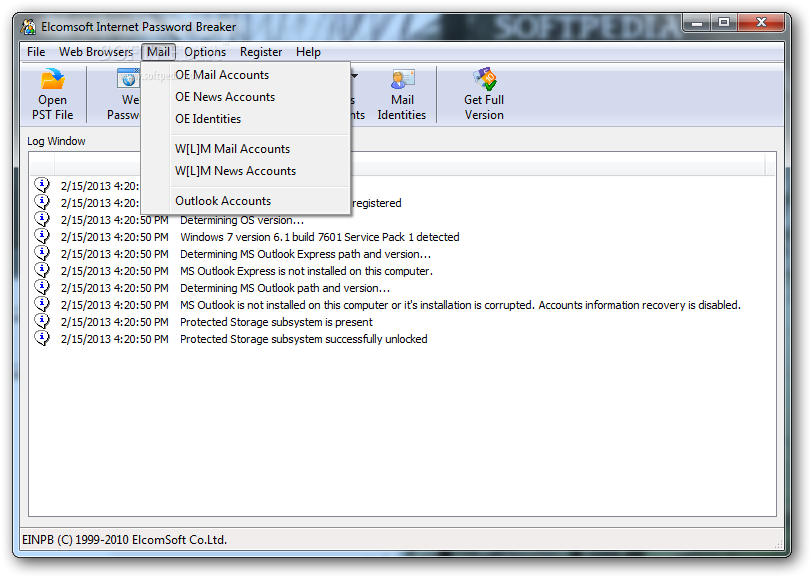
Task: Open PST File toolbar icon
Action: pos(52,79)
